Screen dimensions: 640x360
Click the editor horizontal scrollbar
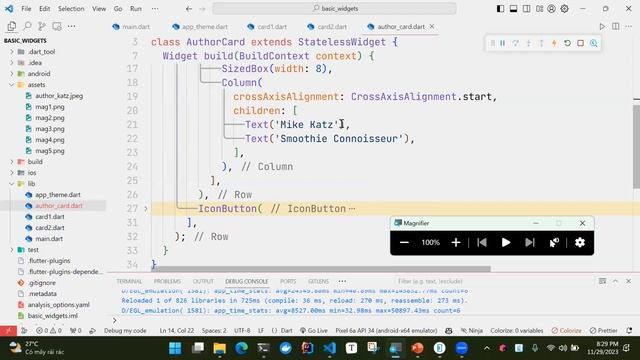(x=321, y=269)
